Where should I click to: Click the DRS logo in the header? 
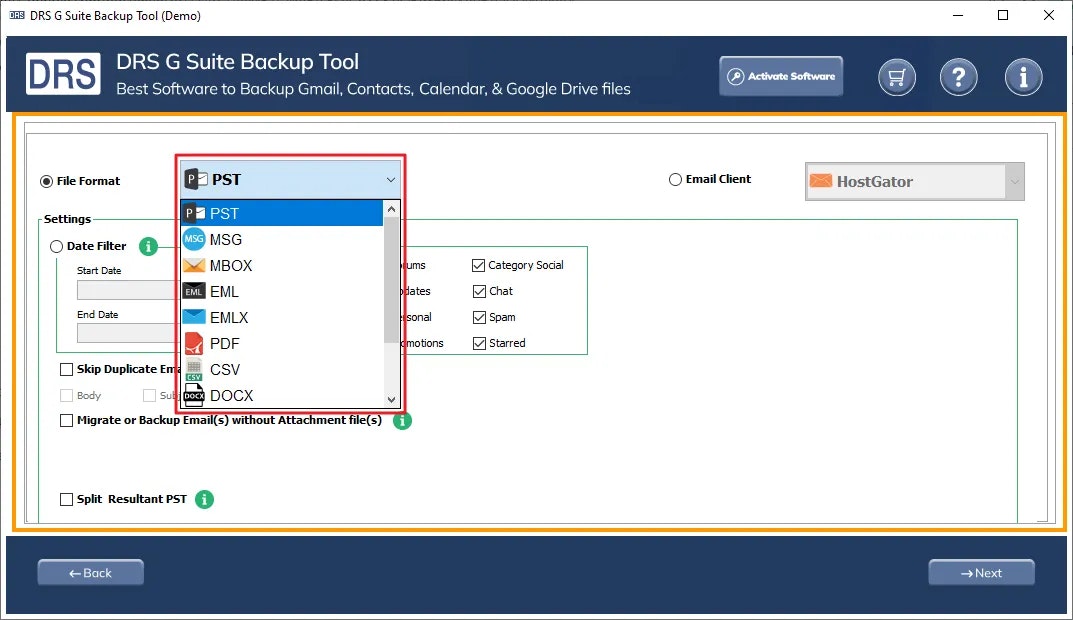[63, 74]
